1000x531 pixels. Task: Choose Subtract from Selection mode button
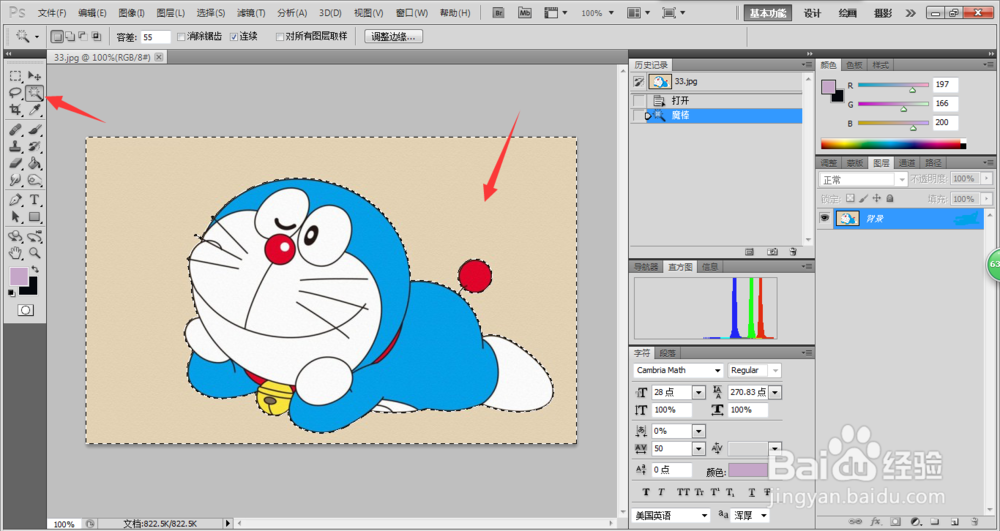click(84, 37)
